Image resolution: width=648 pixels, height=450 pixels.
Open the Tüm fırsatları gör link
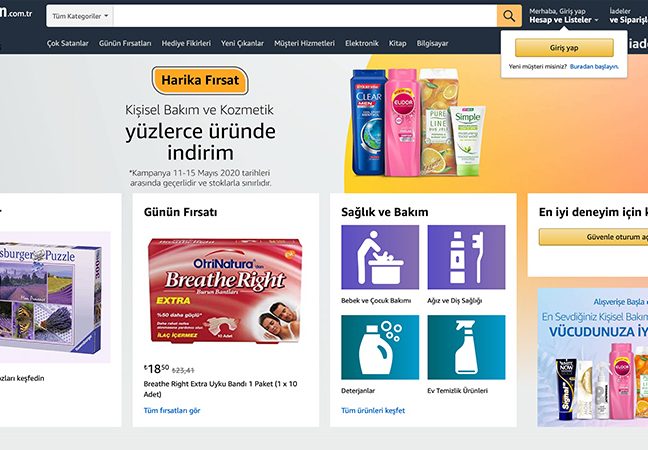[x=172, y=410]
